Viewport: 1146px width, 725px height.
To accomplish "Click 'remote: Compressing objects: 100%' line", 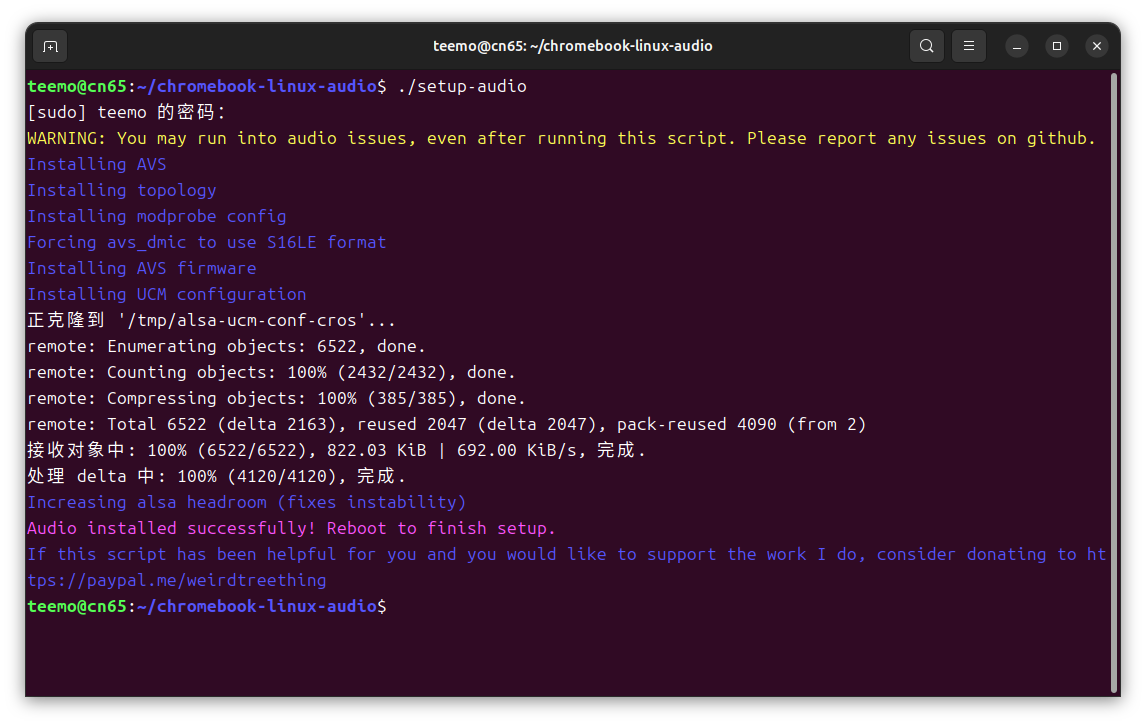I will (276, 398).
